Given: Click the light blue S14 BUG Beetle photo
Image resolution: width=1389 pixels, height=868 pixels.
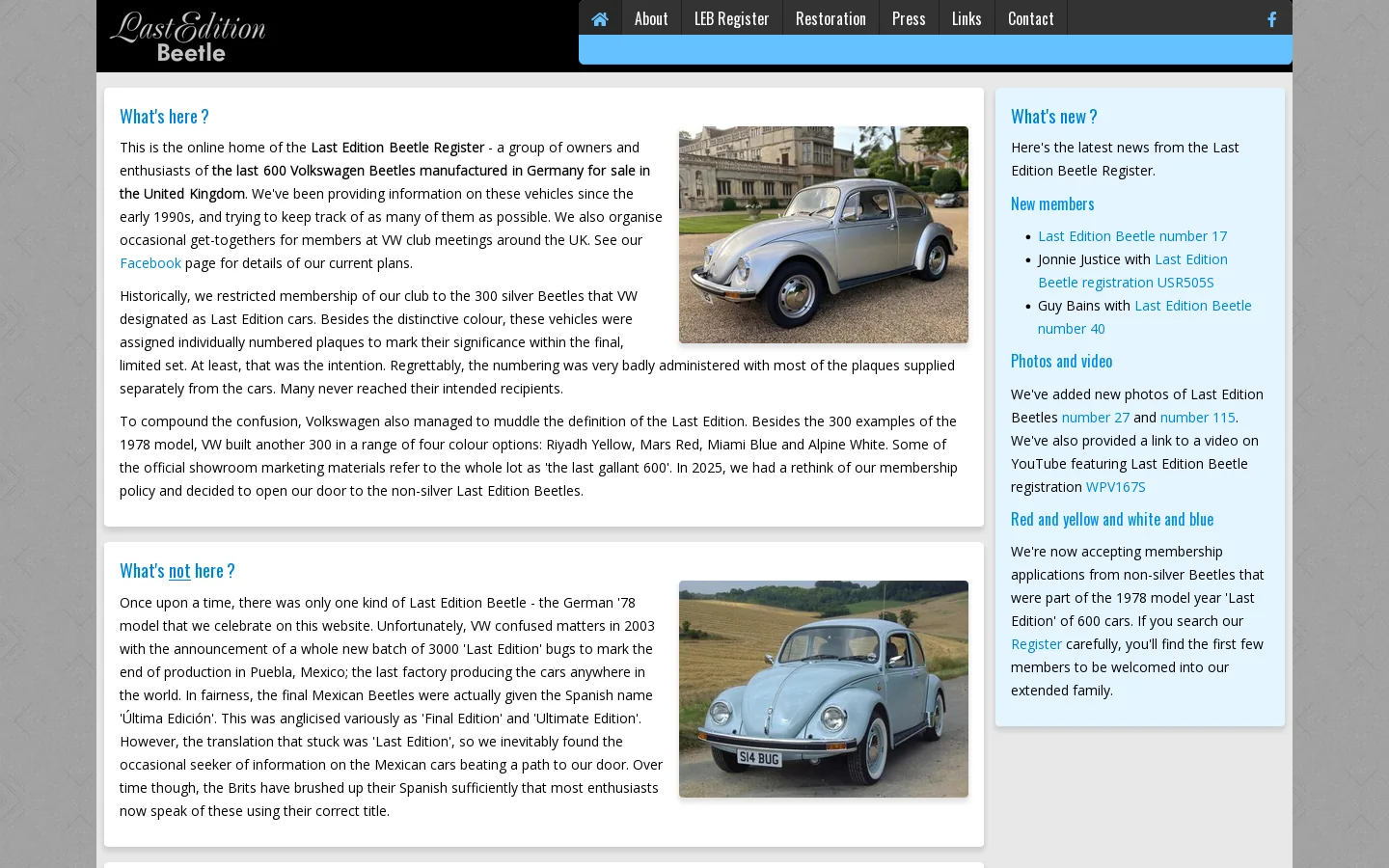Looking at the screenshot, I should (x=824, y=689).
